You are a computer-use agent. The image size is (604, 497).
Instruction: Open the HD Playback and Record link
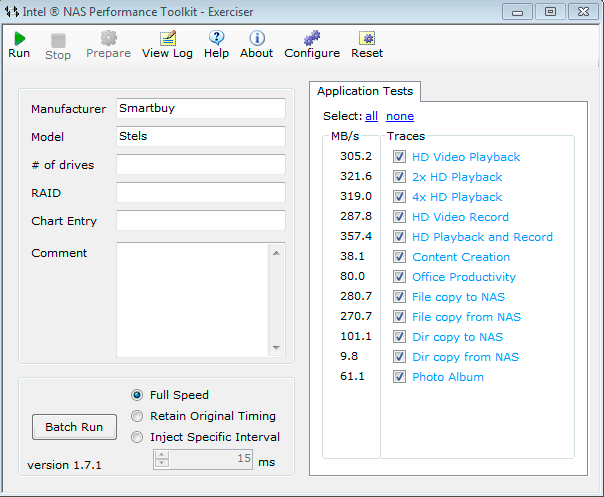(482, 237)
